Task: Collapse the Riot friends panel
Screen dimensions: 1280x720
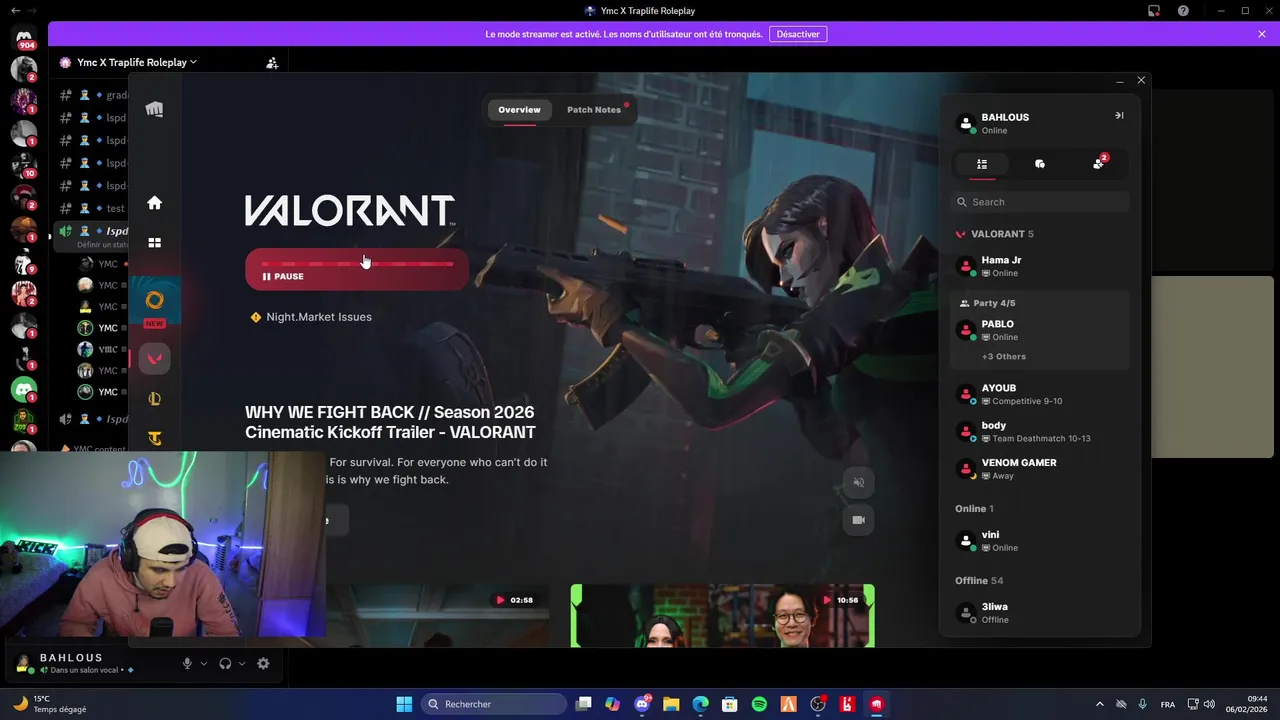Action: coord(1119,115)
